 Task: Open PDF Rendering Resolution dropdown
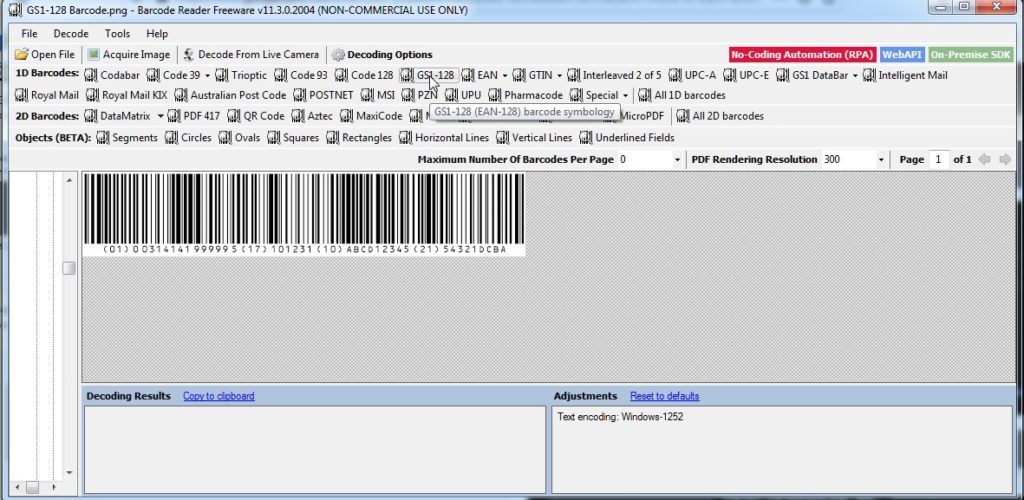coord(881,160)
